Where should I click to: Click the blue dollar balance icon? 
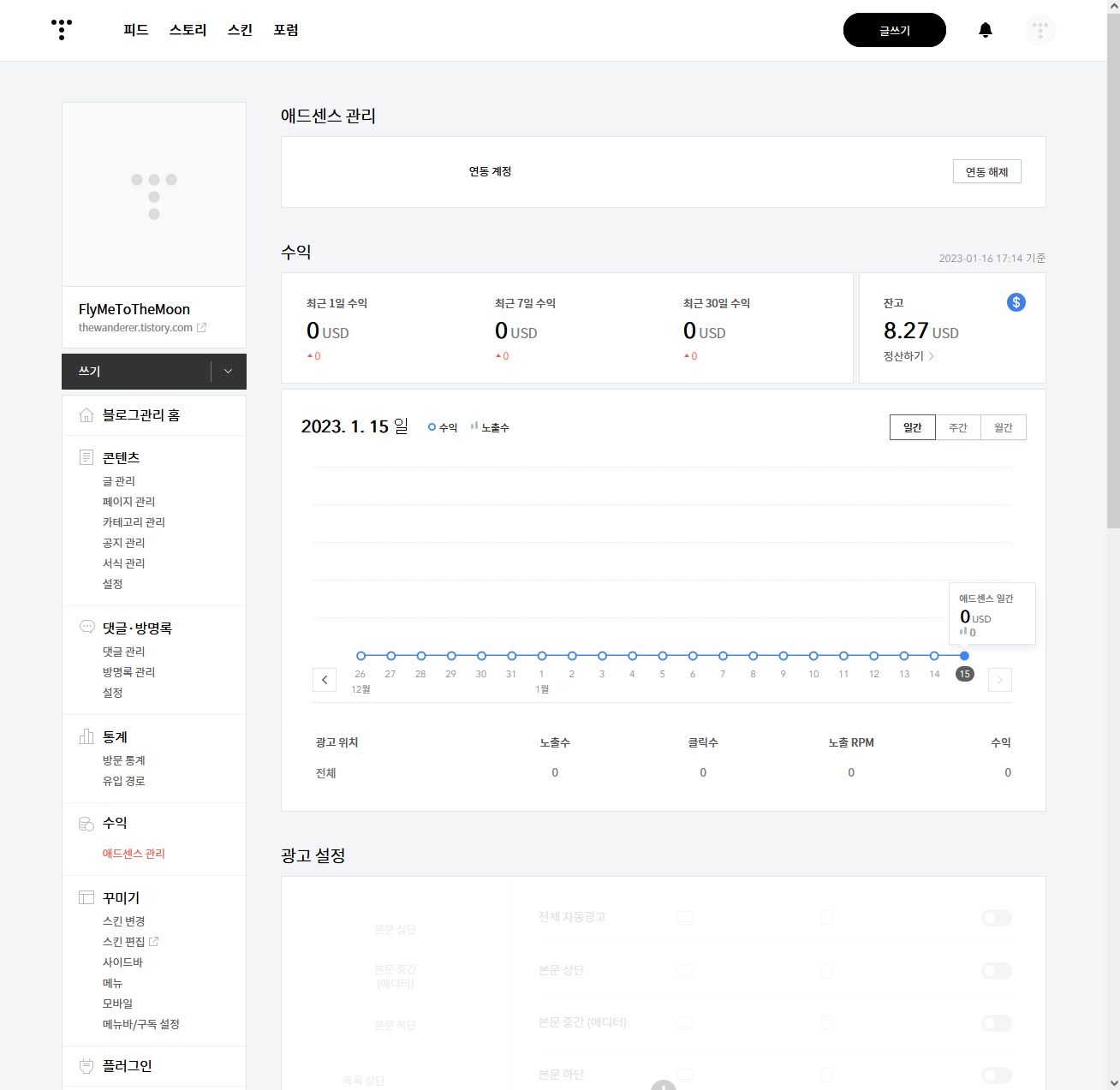point(1016,302)
